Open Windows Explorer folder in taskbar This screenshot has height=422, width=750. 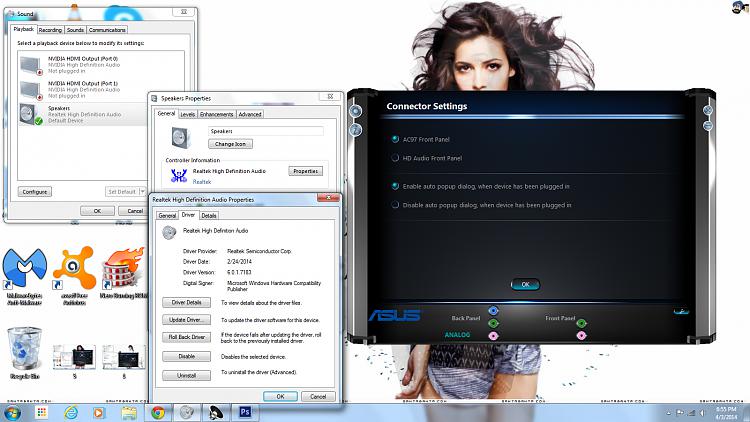click(x=129, y=413)
